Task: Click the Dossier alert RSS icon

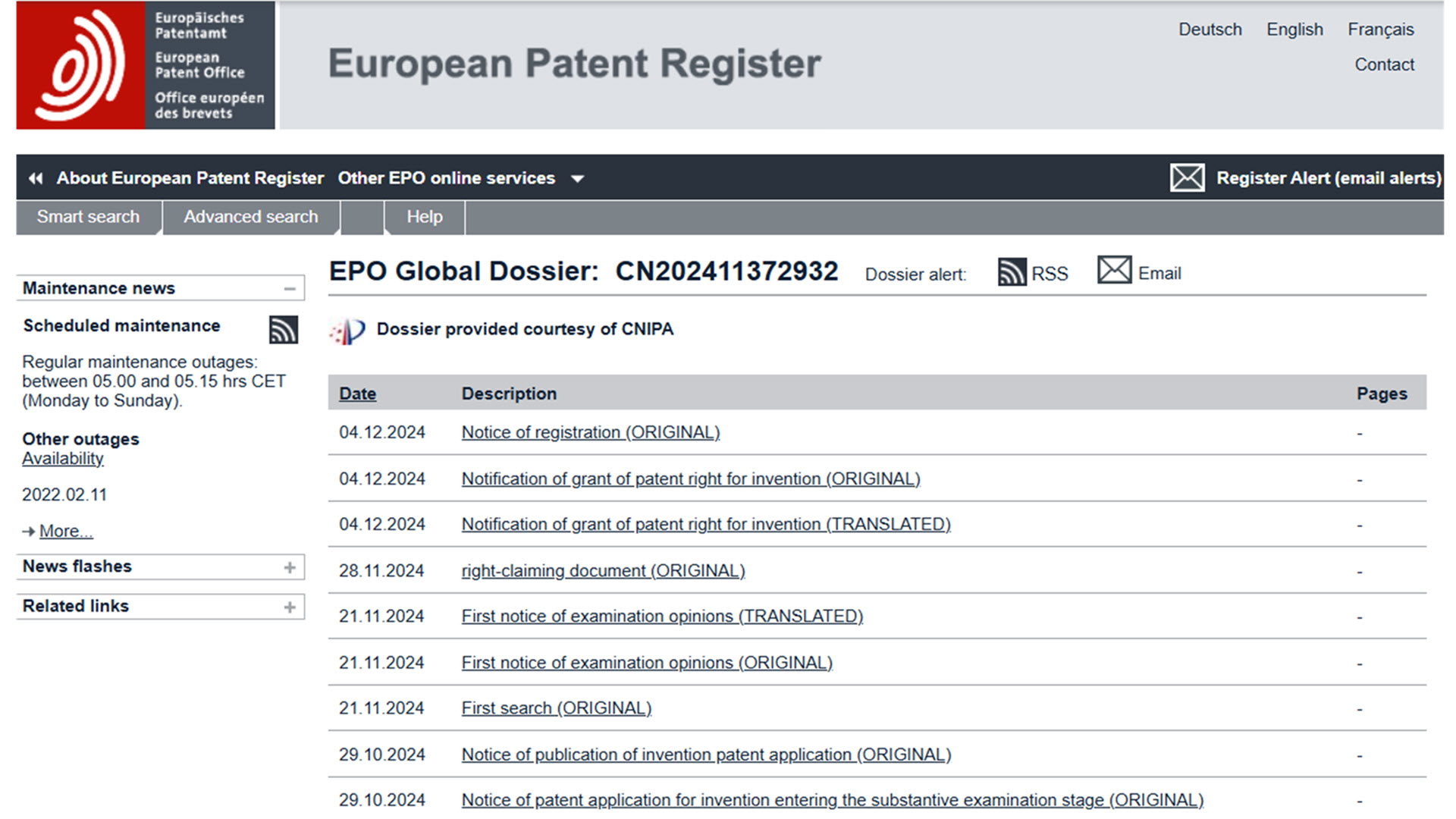Action: (1012, 272)
